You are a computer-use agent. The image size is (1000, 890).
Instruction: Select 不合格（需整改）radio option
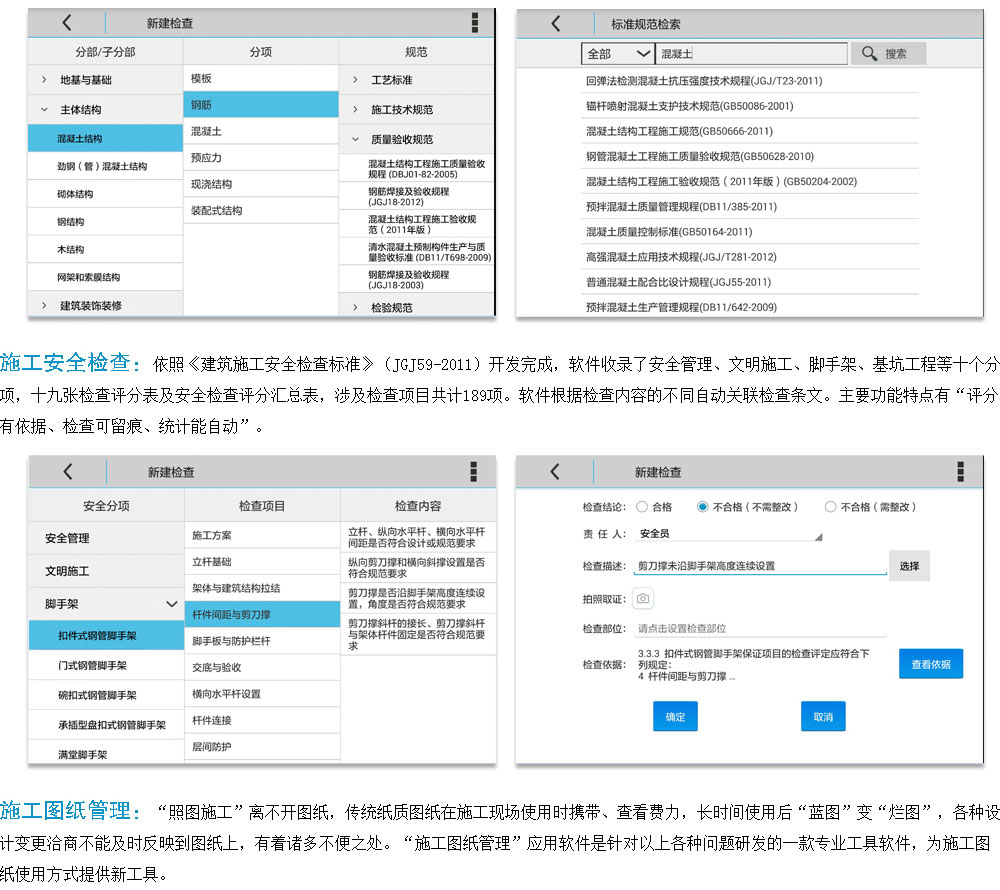830,507
